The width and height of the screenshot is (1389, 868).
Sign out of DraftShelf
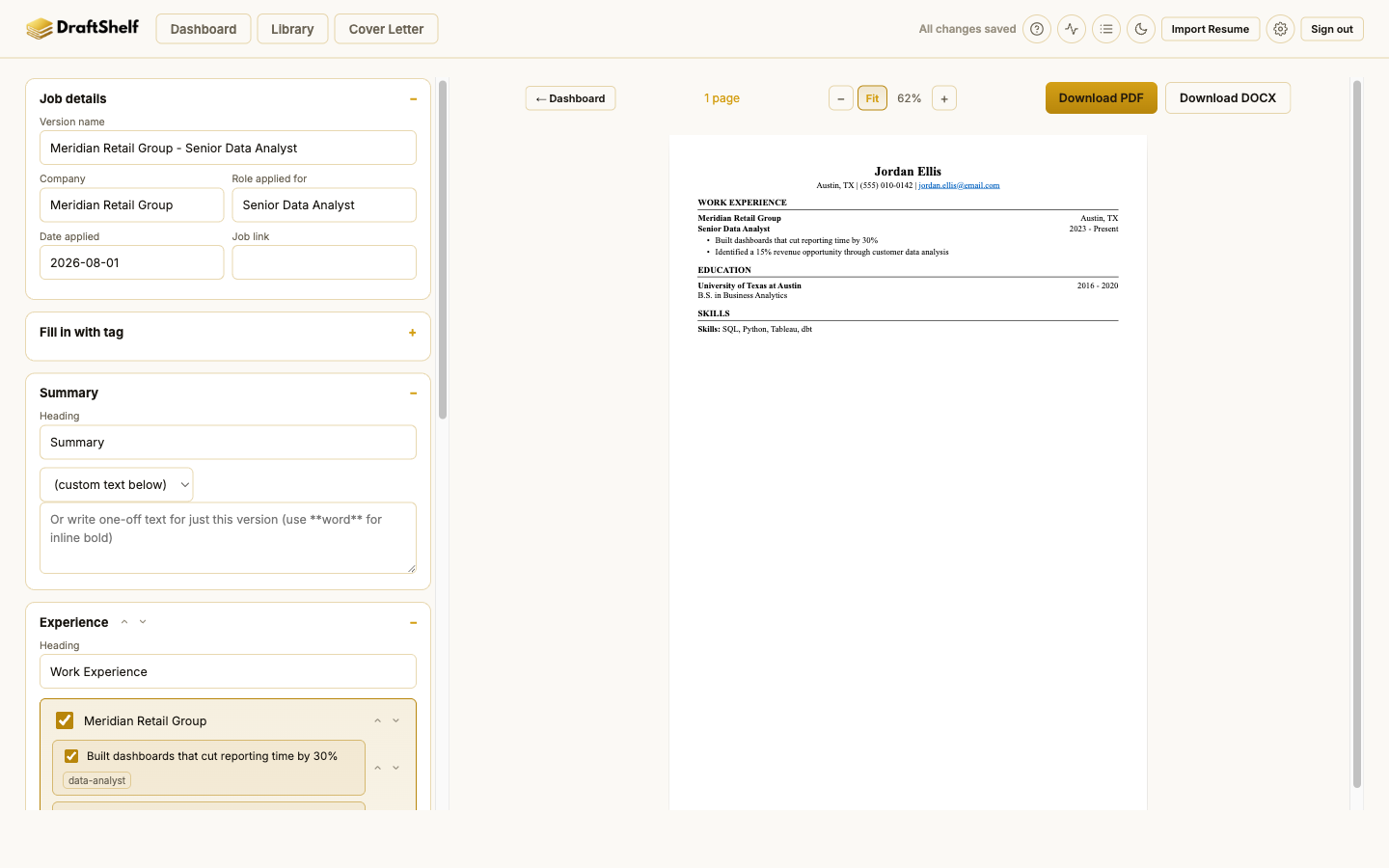(1332, 29)
